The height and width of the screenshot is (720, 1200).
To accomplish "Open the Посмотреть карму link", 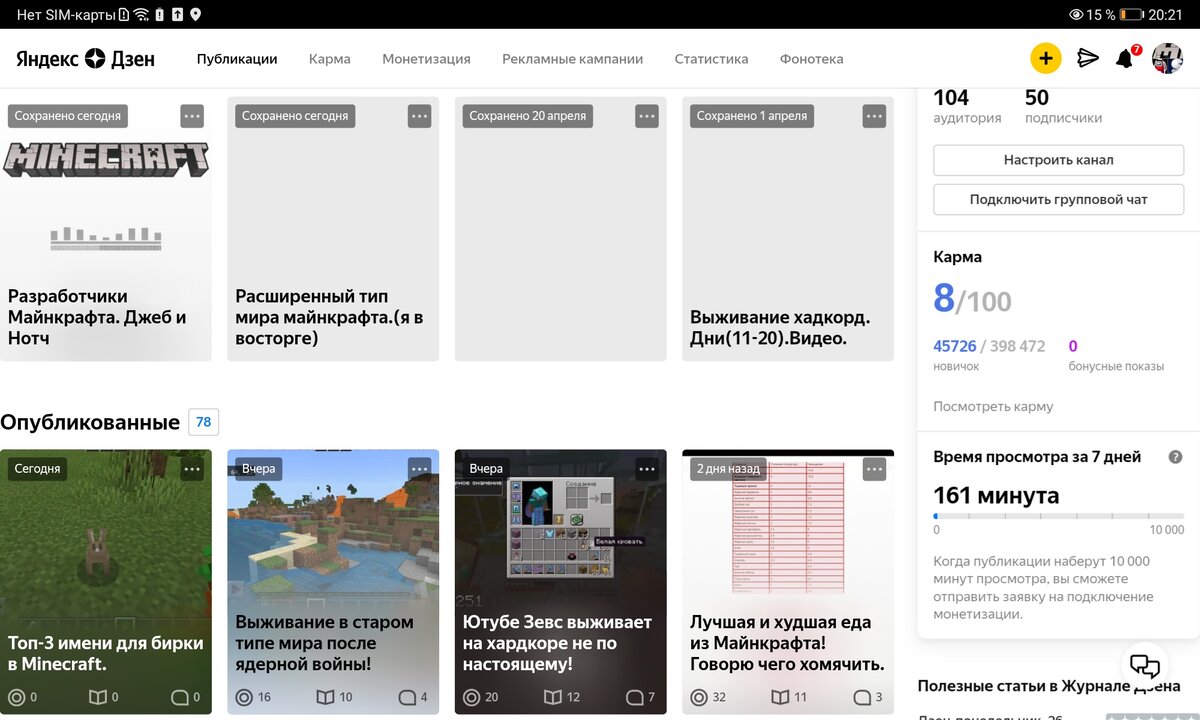I will pos(993,407).
